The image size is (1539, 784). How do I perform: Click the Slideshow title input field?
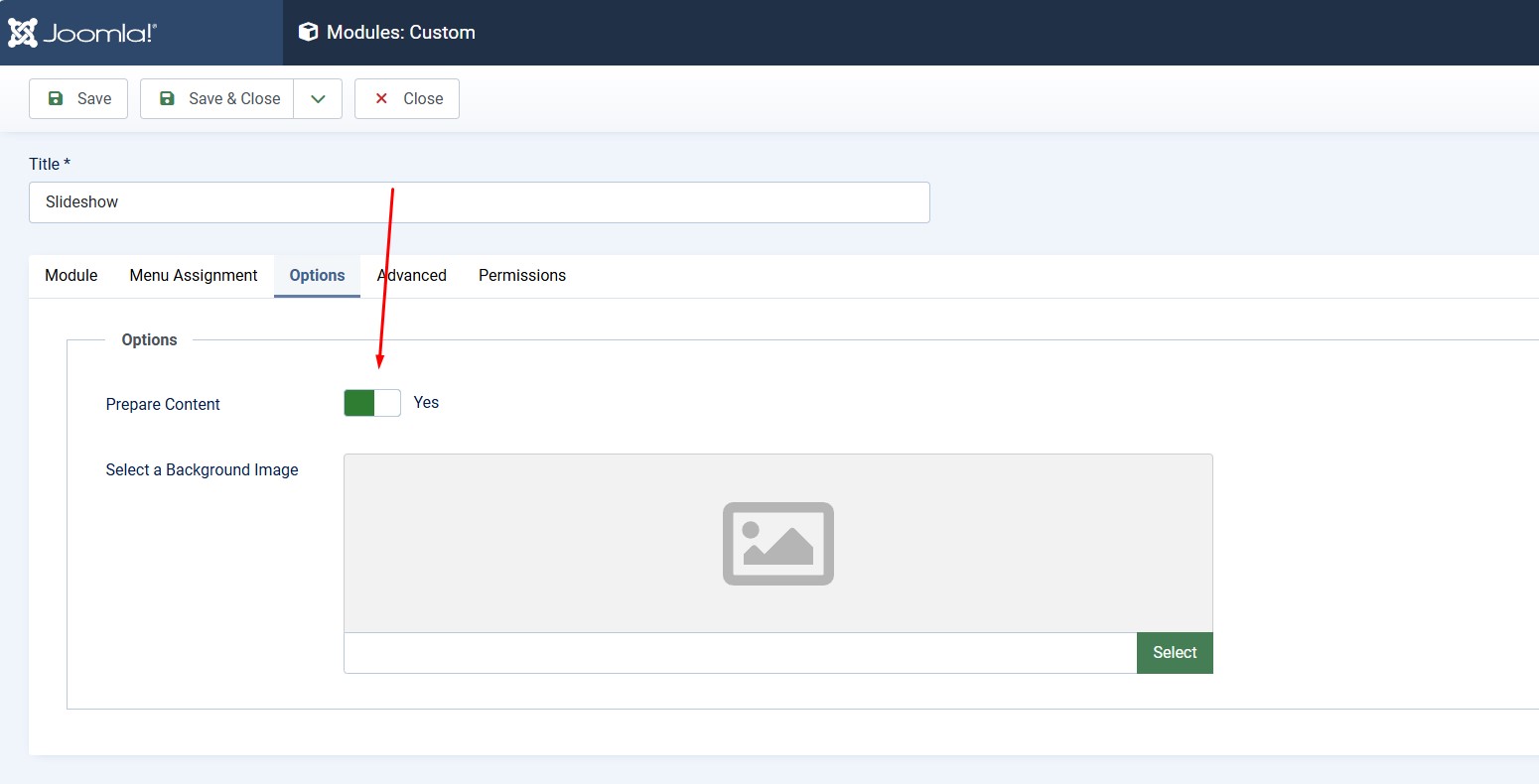click(x=479, y=202)
